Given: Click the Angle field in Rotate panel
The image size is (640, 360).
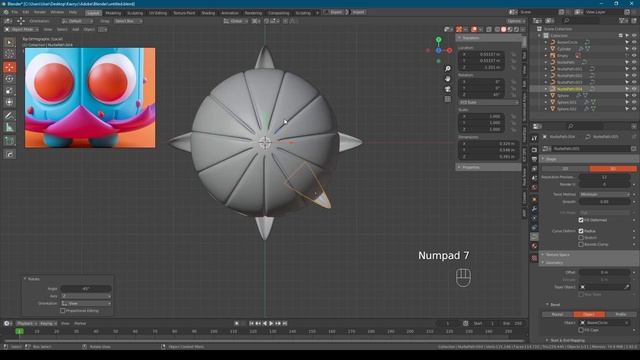Looking at the screenshot, I should click(86, 289).
